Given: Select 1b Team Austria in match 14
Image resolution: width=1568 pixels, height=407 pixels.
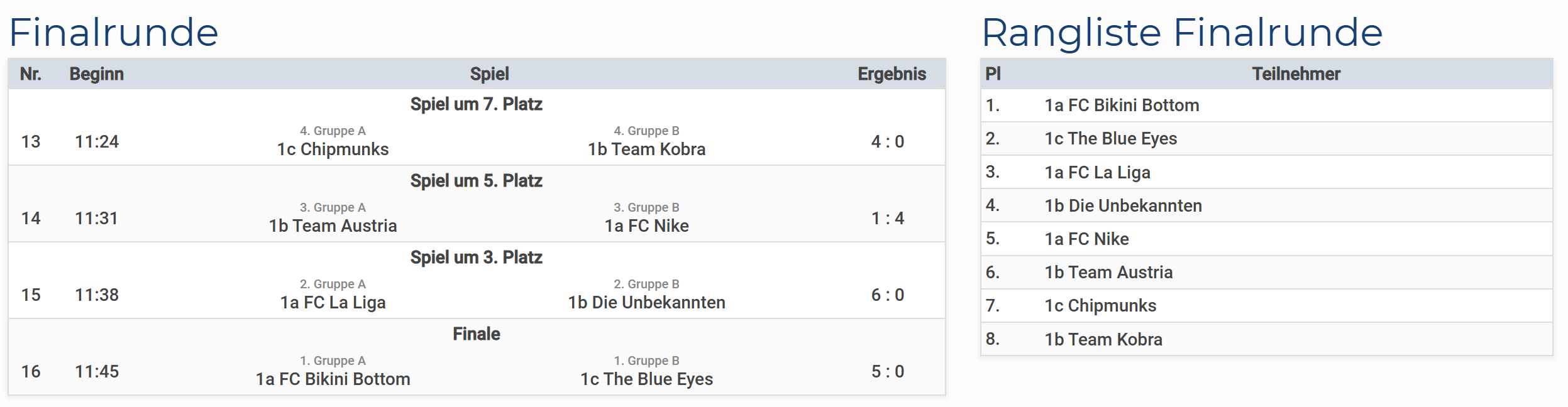Looking at the screenshot, I should 333,226.
